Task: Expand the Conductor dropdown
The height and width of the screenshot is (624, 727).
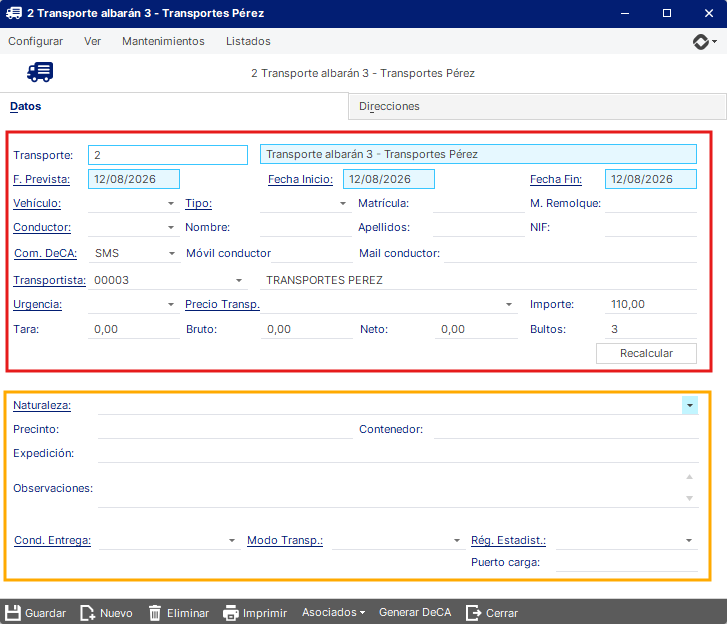Action: [171, 228]
